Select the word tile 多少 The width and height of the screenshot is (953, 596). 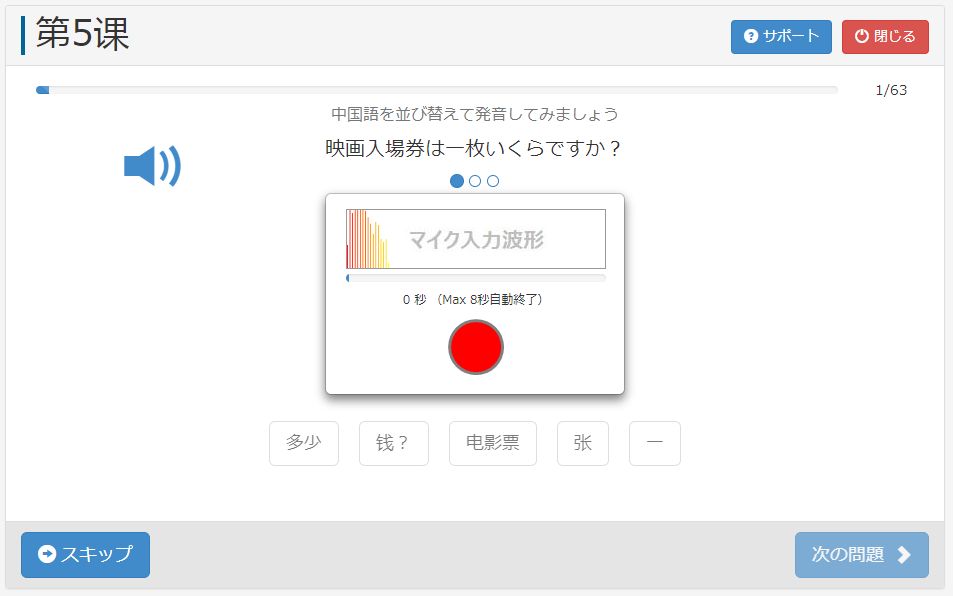[304, 444]
